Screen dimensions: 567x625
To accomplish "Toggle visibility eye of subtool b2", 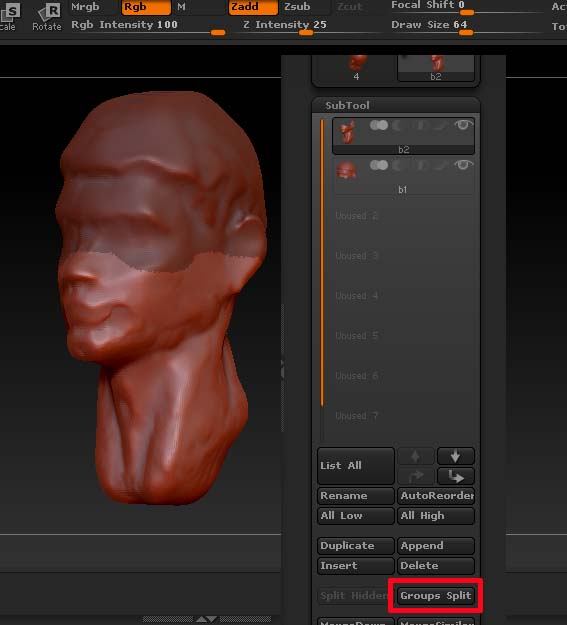I will 463,125.
